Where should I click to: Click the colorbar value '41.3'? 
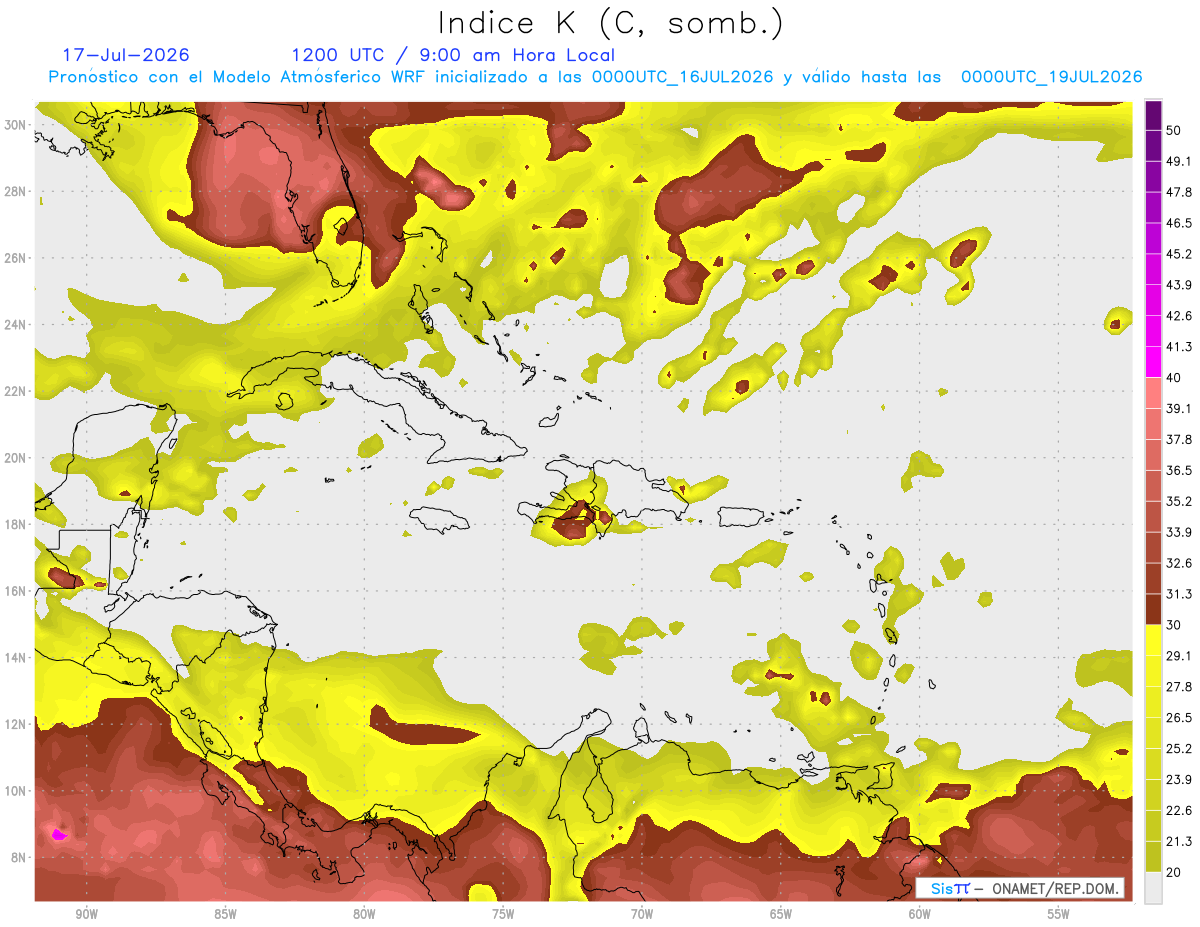1179,347
